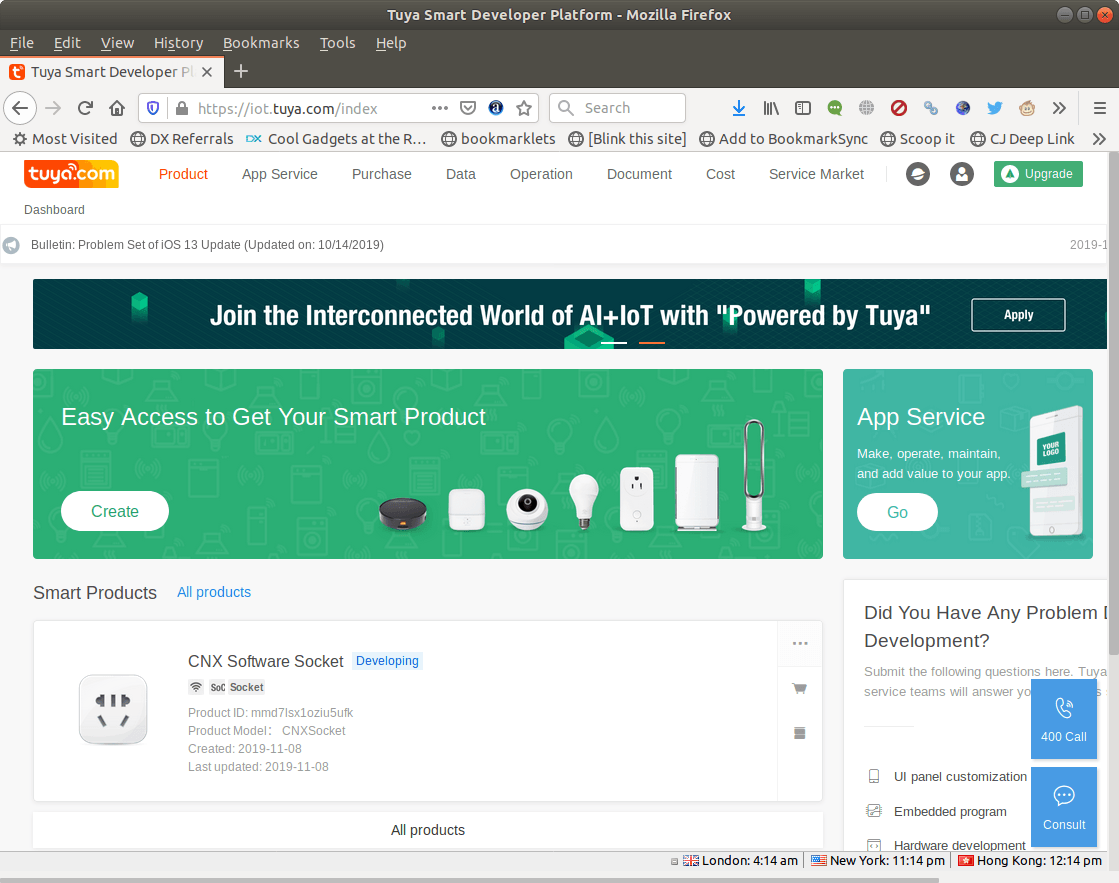The height and width of the screenshot is (883, 1119).
Task: Bookmark this page with the star icon
Action: click(524, 109)
